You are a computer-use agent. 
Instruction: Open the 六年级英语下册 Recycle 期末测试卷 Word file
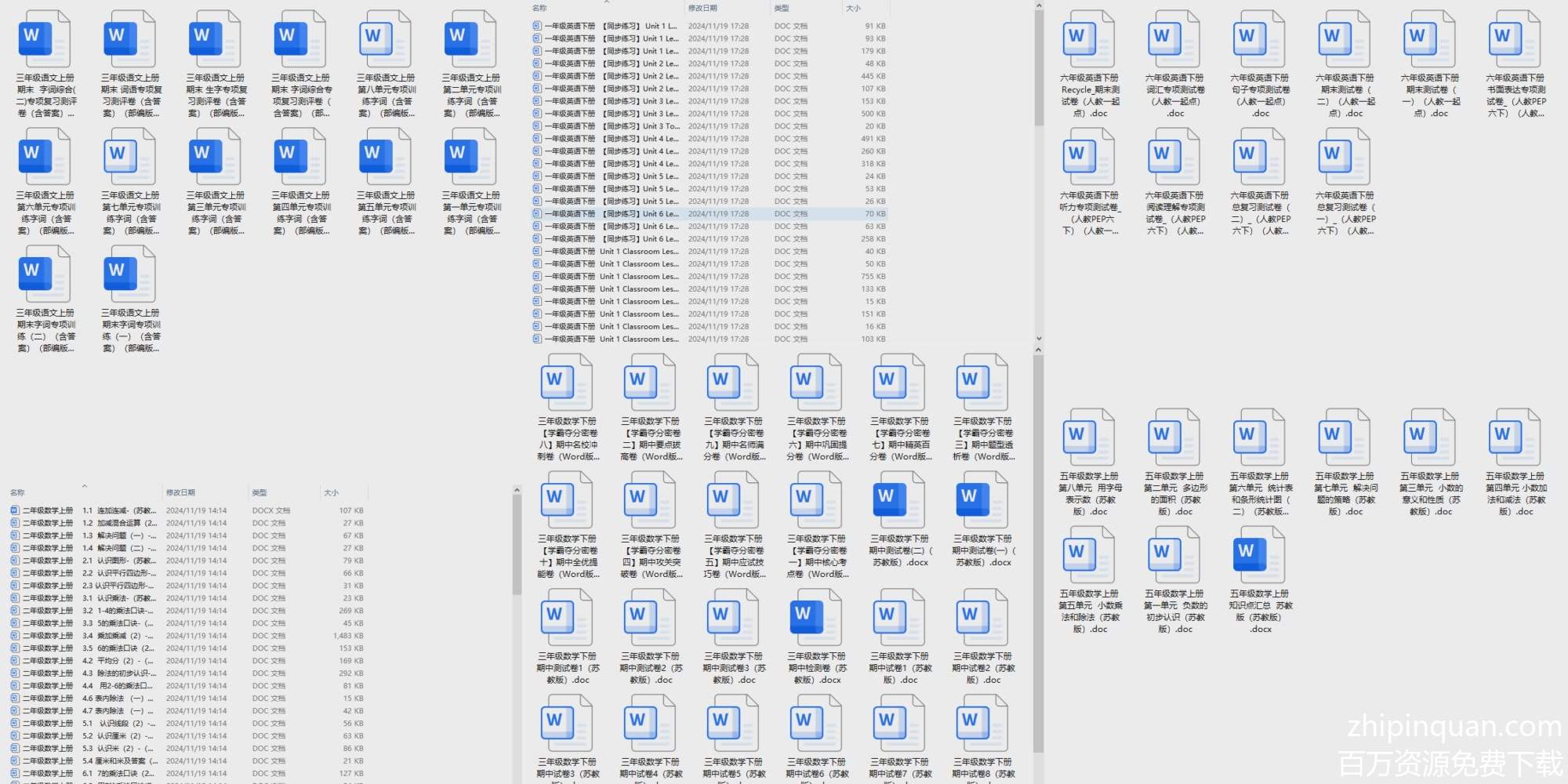[x=1088, y=41]
